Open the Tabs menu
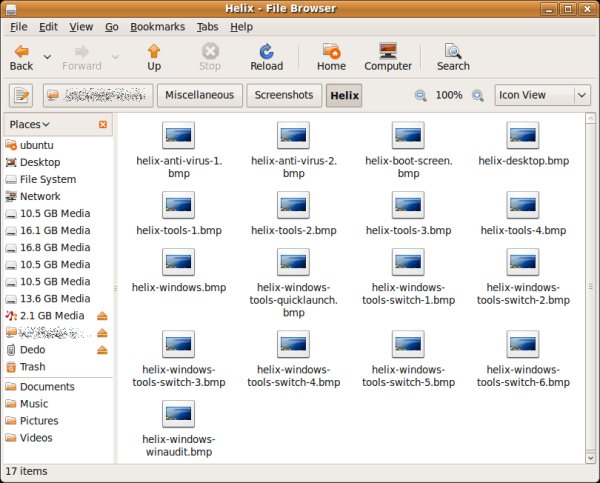 (207, 27)
